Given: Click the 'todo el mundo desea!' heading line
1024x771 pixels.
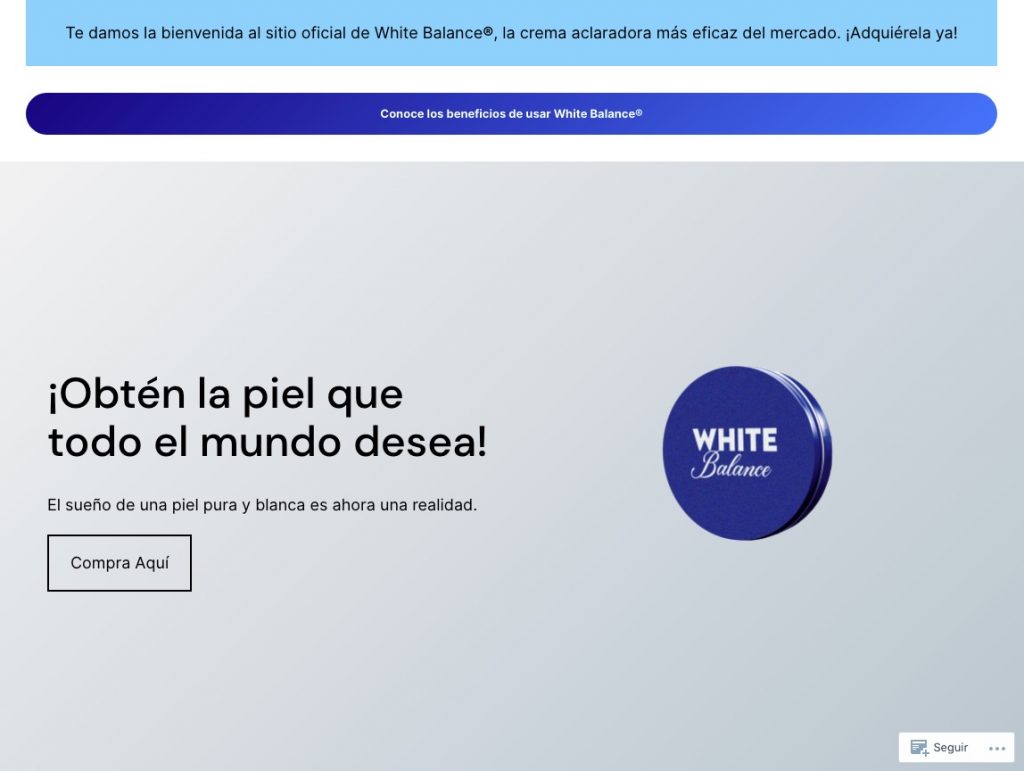Looking at the screenshot, I should point(267,441).
